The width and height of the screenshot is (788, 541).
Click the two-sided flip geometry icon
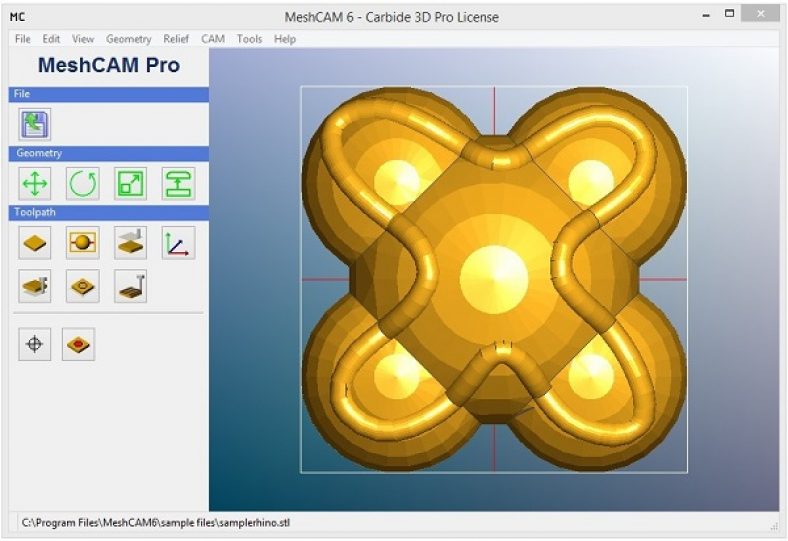point(178,183)
